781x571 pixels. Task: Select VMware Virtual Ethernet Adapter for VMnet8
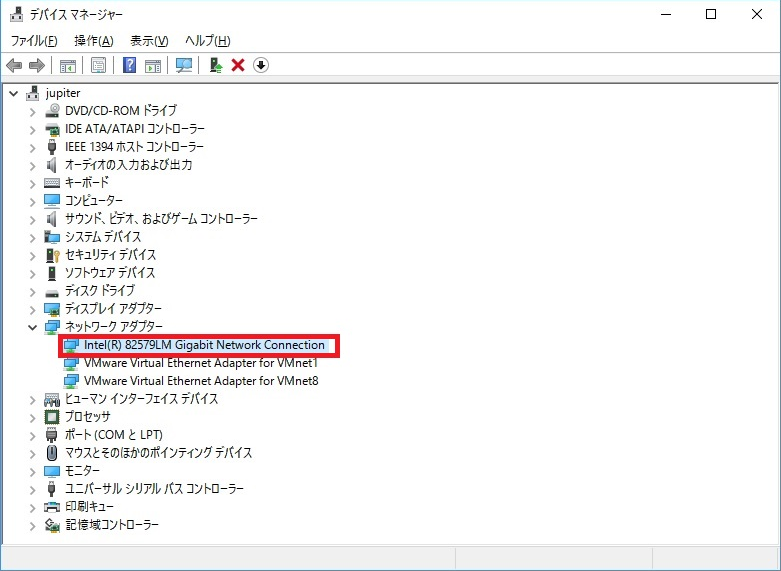coord(201,381)
